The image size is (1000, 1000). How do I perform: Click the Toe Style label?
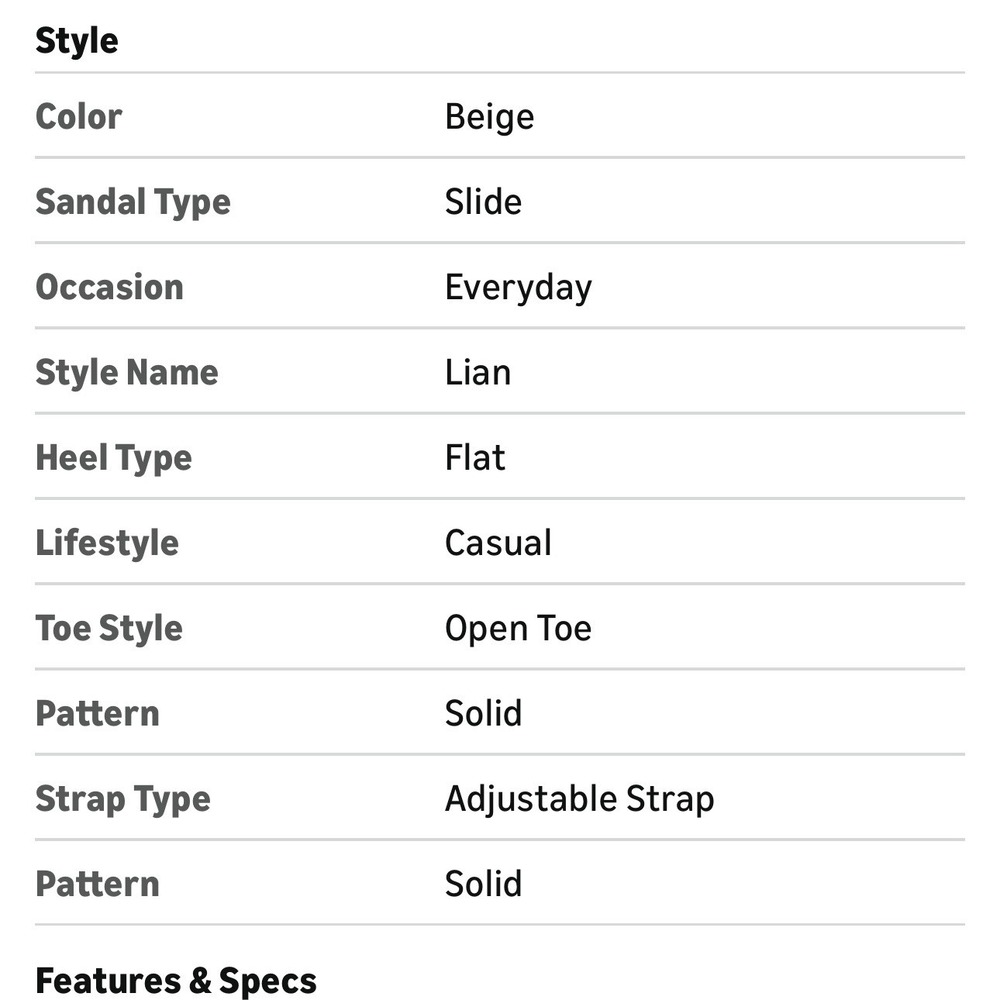(109, 628)
